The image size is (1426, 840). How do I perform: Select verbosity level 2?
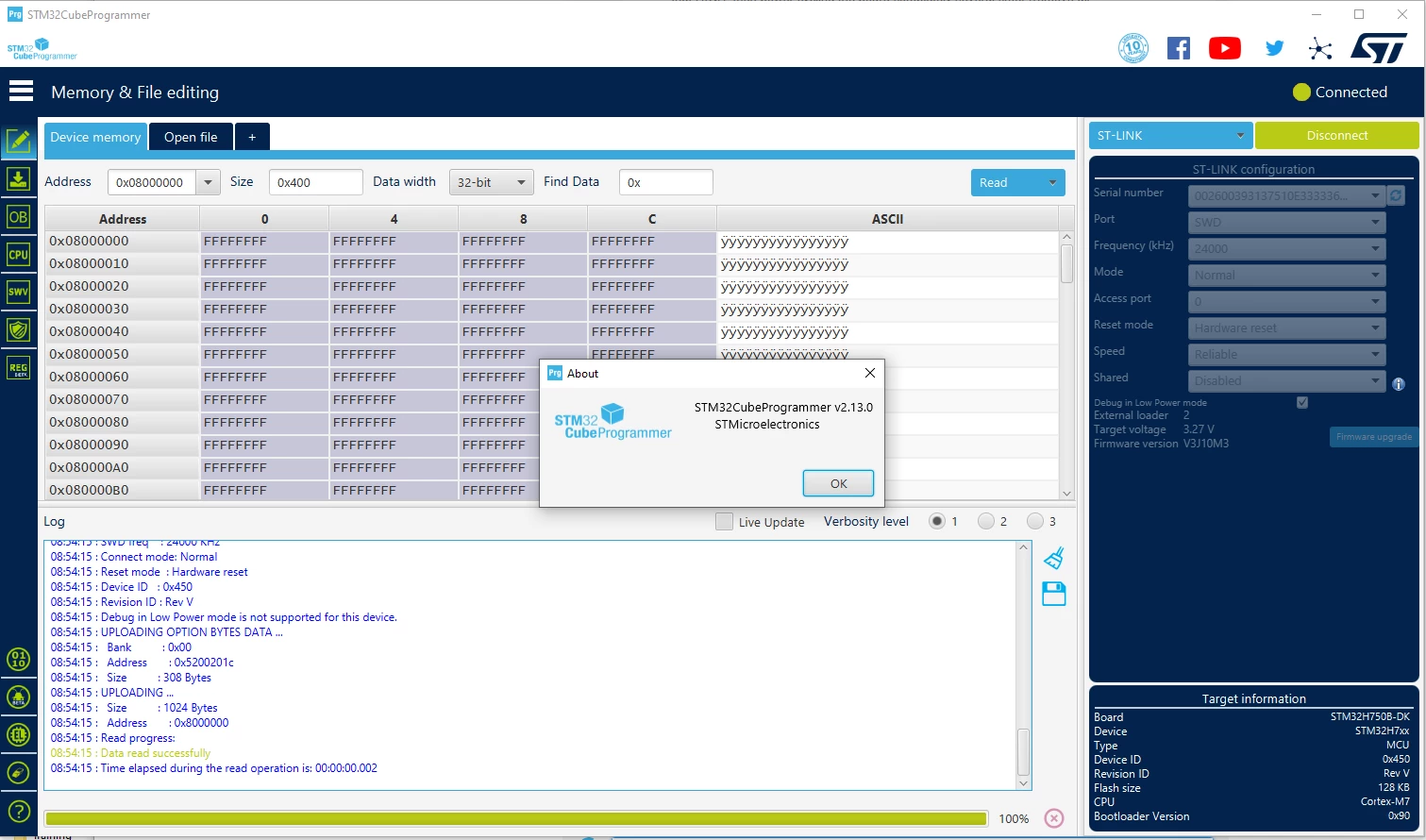pos(986,521)
